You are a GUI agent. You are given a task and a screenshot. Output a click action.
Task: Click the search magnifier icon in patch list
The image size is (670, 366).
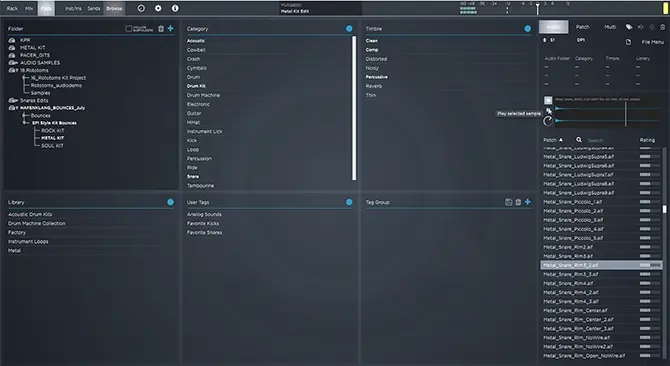click(579, 140)
